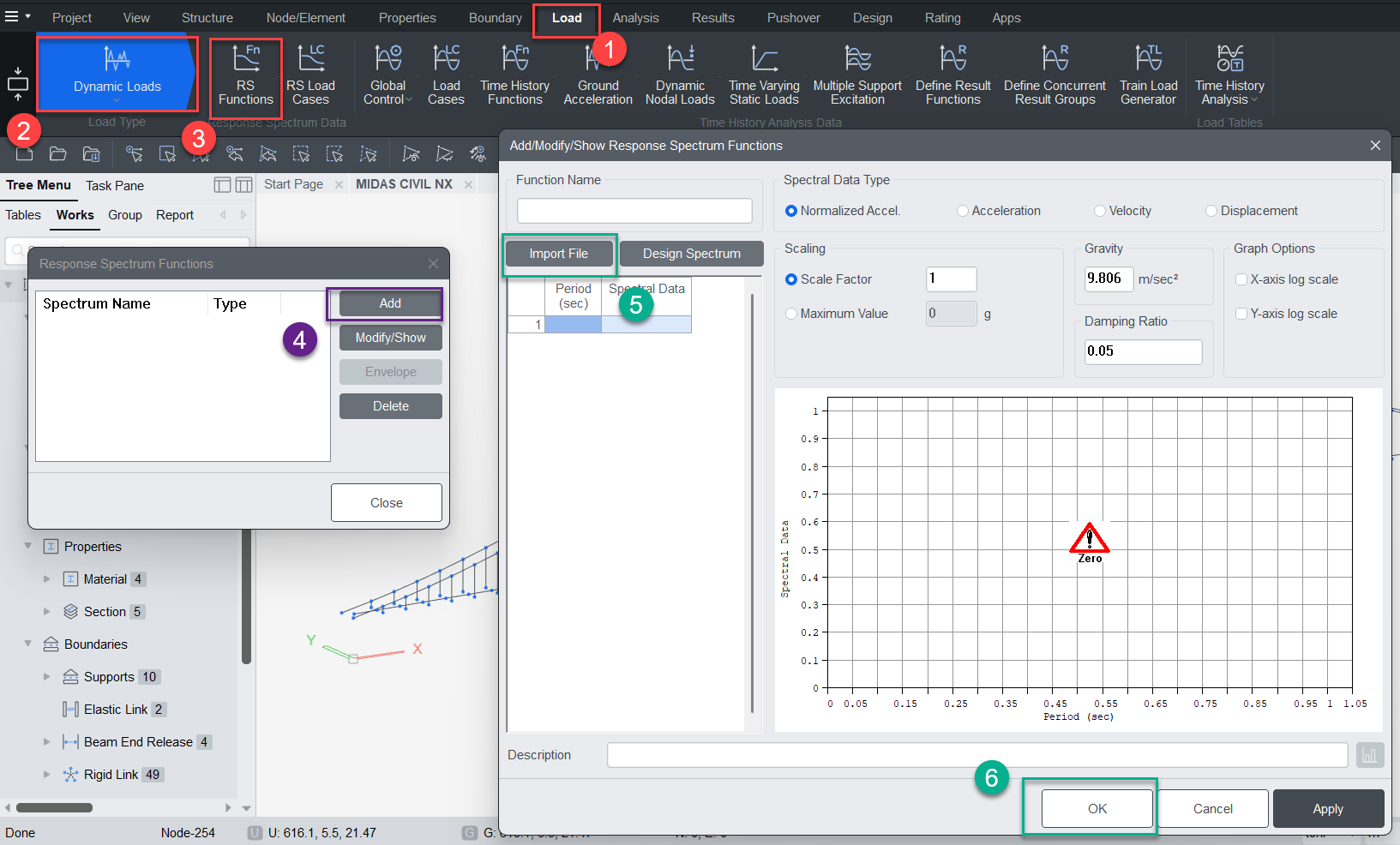Open the Load Cases ribbon tool
The width and height of the screenshot is (1400, 845).
(x=446, y=75)
